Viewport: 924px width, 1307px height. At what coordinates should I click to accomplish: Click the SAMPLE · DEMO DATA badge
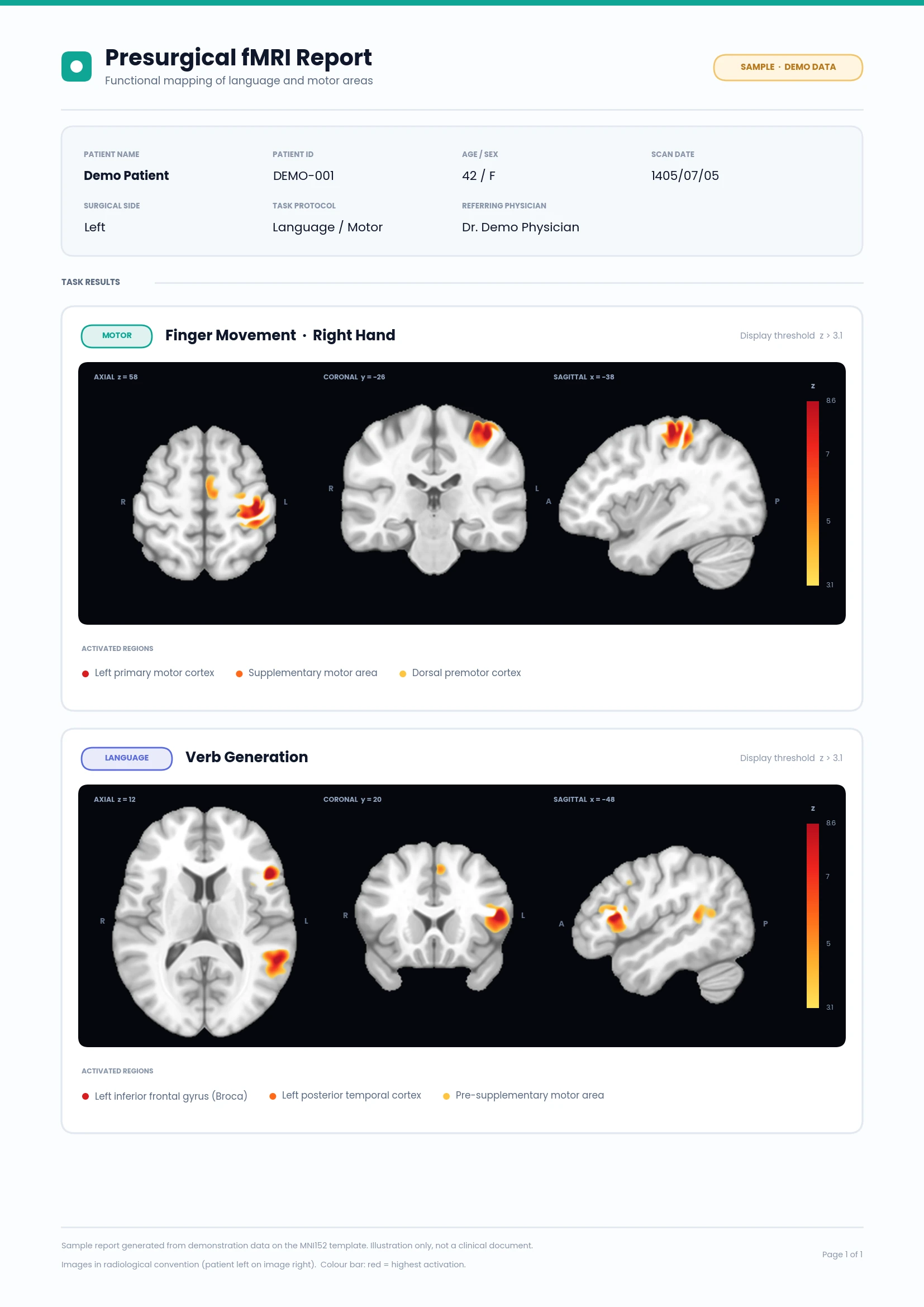[x=788, y=67]
